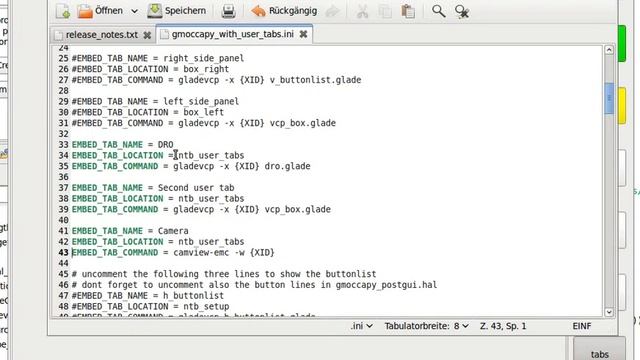Image resolution: width=640 pixels, height=360 pixels.
Task: Click the green indicator in background window
Action: click(622, 44)
